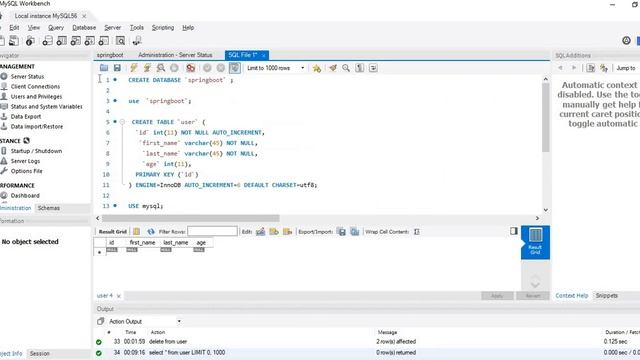Open Snippets tab in SQL Additions
Screen dimensions: 640x360
606,296
